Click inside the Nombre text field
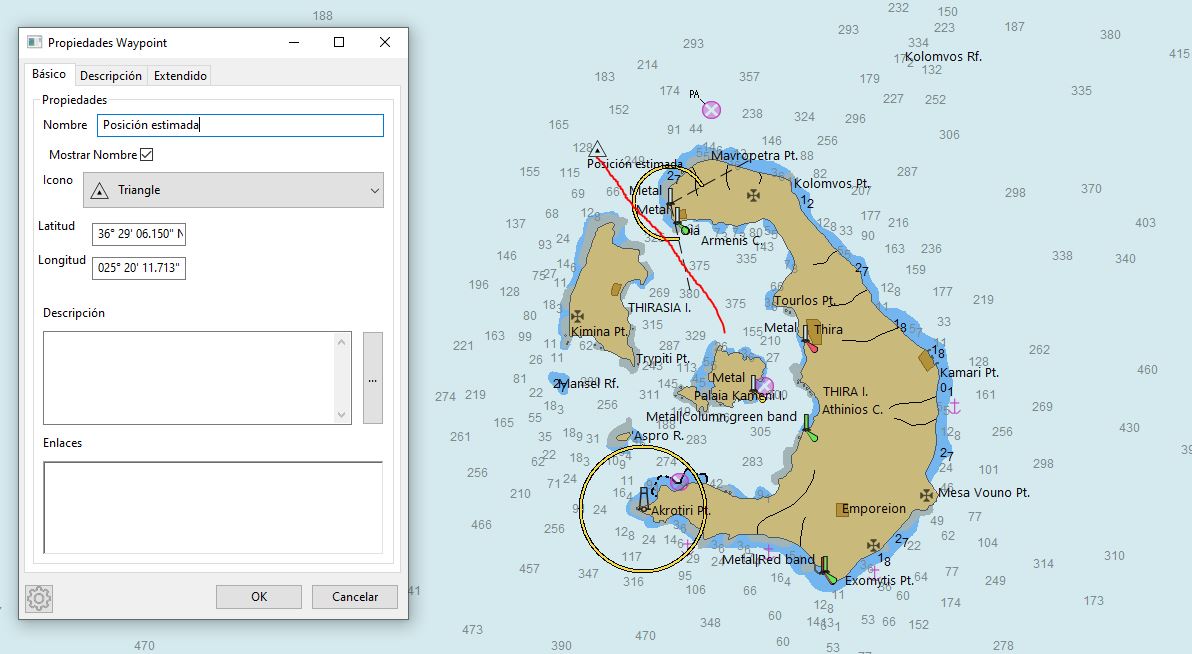Image resolution: width=1192 pixels, height=654 pixels. [240, 125]
